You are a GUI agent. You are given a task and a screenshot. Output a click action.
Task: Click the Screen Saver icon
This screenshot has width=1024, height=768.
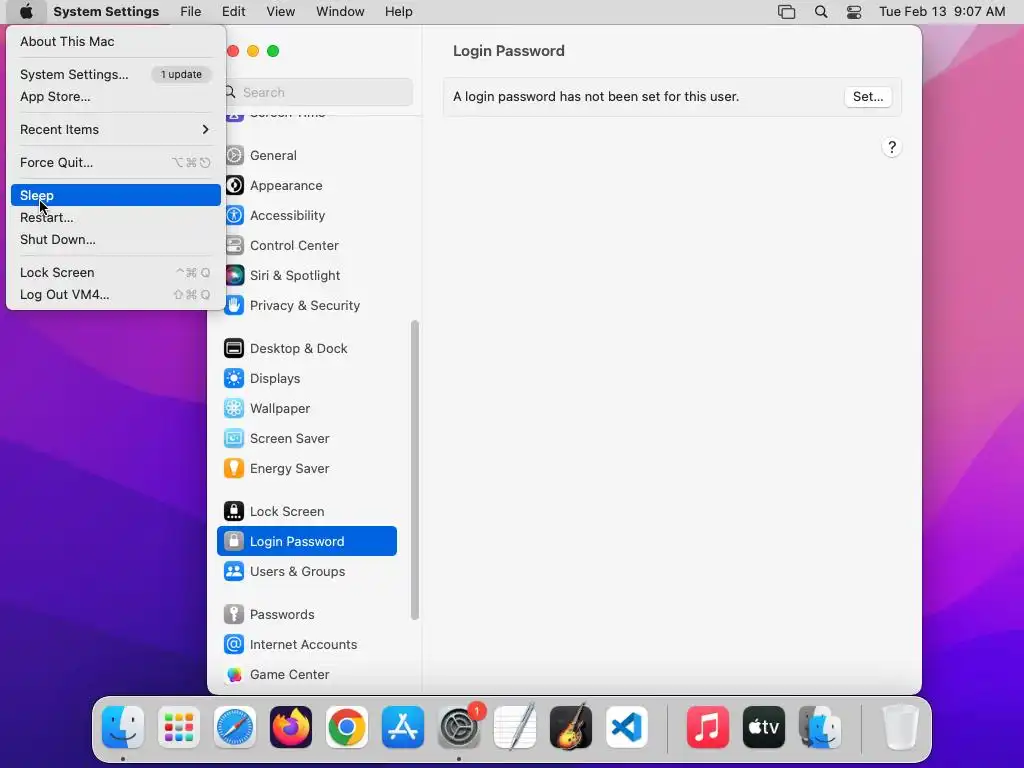click(234, 439)
